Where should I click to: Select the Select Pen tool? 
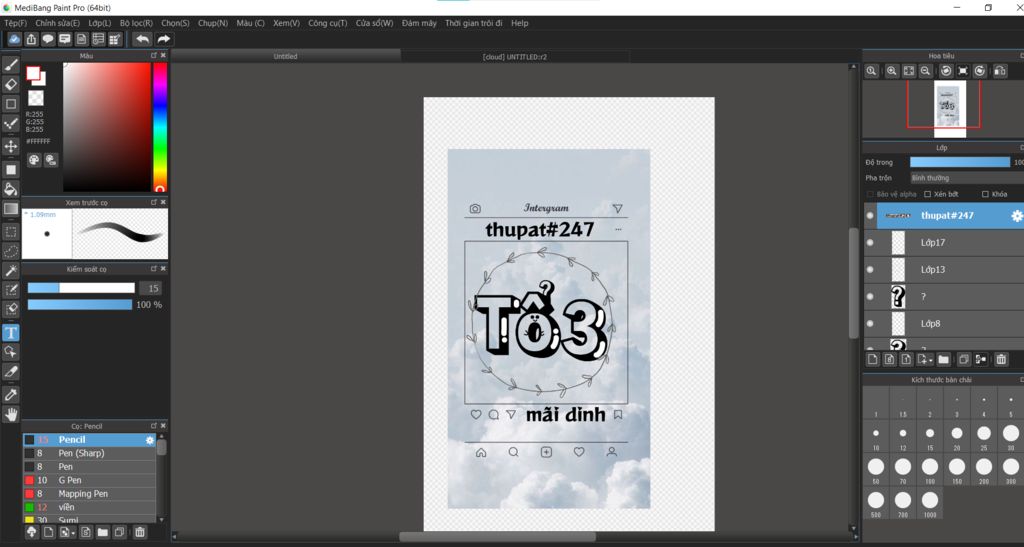pyautogui.click(x=10, y=290)
